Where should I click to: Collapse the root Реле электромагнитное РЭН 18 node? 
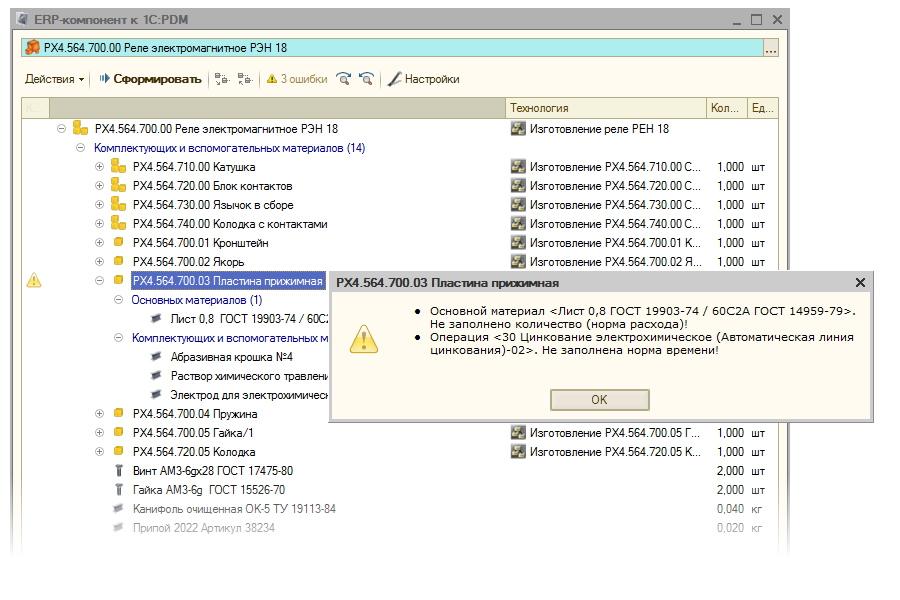[x=61, y=129]
